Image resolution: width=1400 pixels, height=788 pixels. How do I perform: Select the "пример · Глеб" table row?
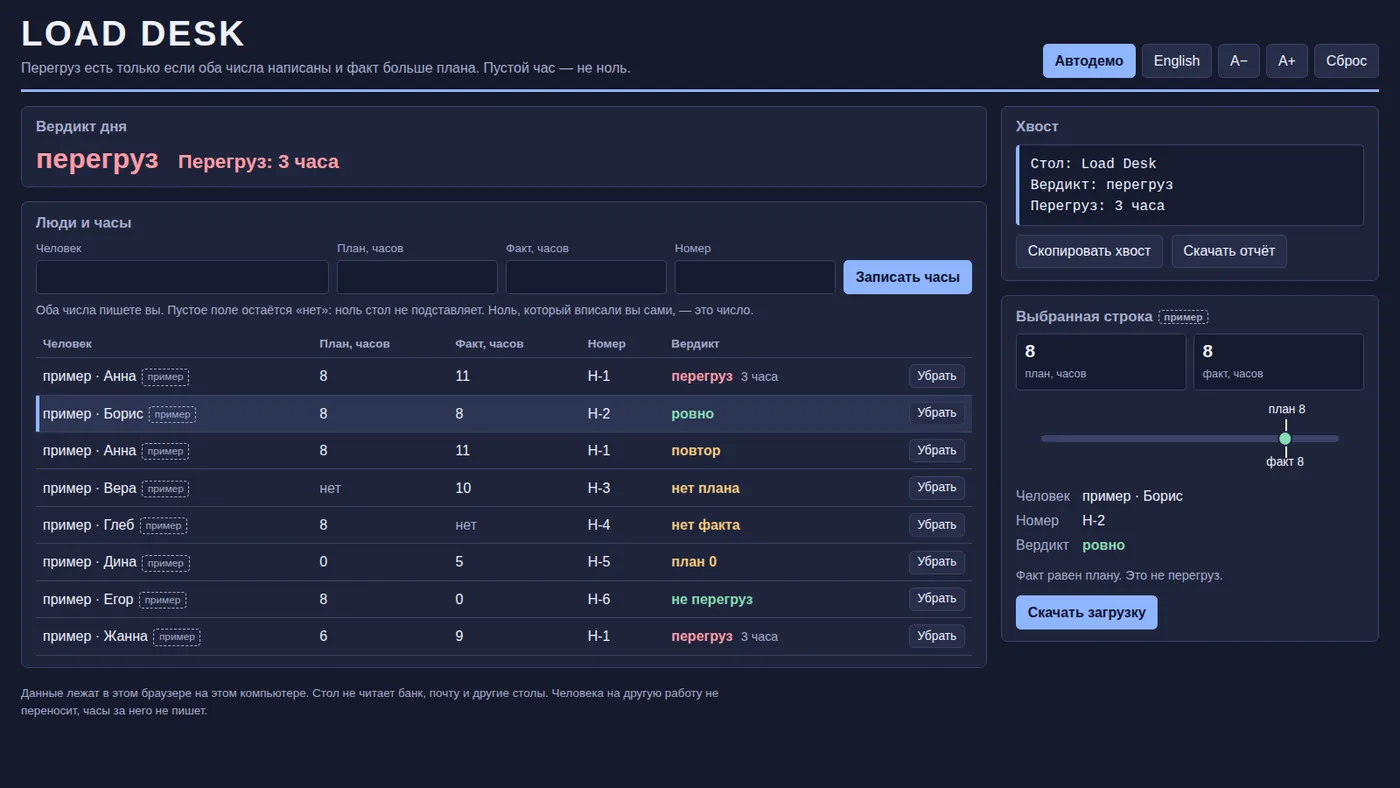504,525
